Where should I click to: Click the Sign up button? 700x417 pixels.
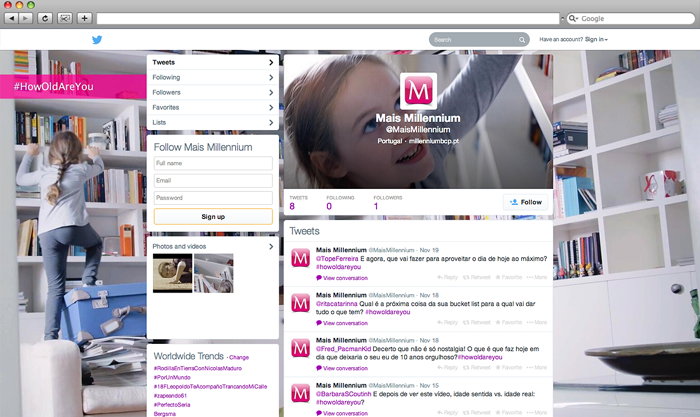click(x=213, y=217)
